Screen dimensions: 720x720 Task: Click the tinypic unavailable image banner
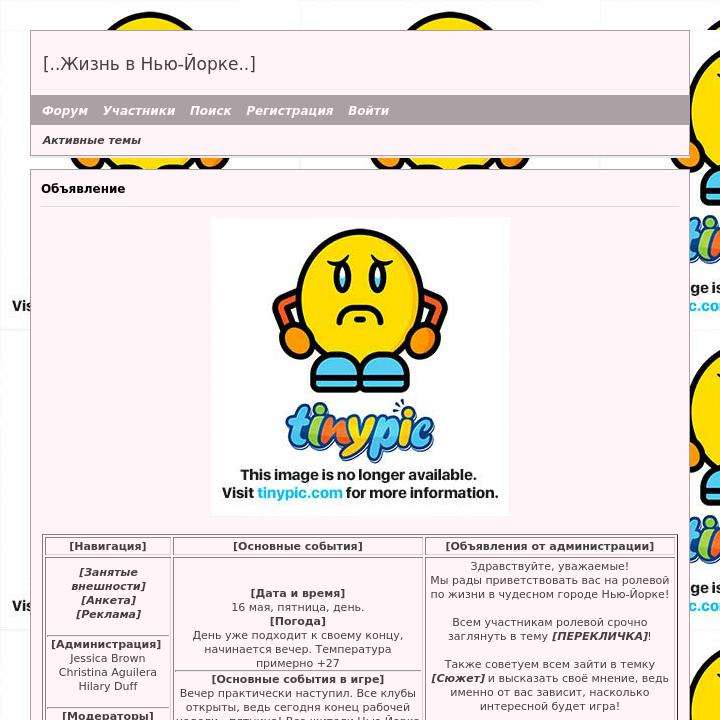point(360,366)
